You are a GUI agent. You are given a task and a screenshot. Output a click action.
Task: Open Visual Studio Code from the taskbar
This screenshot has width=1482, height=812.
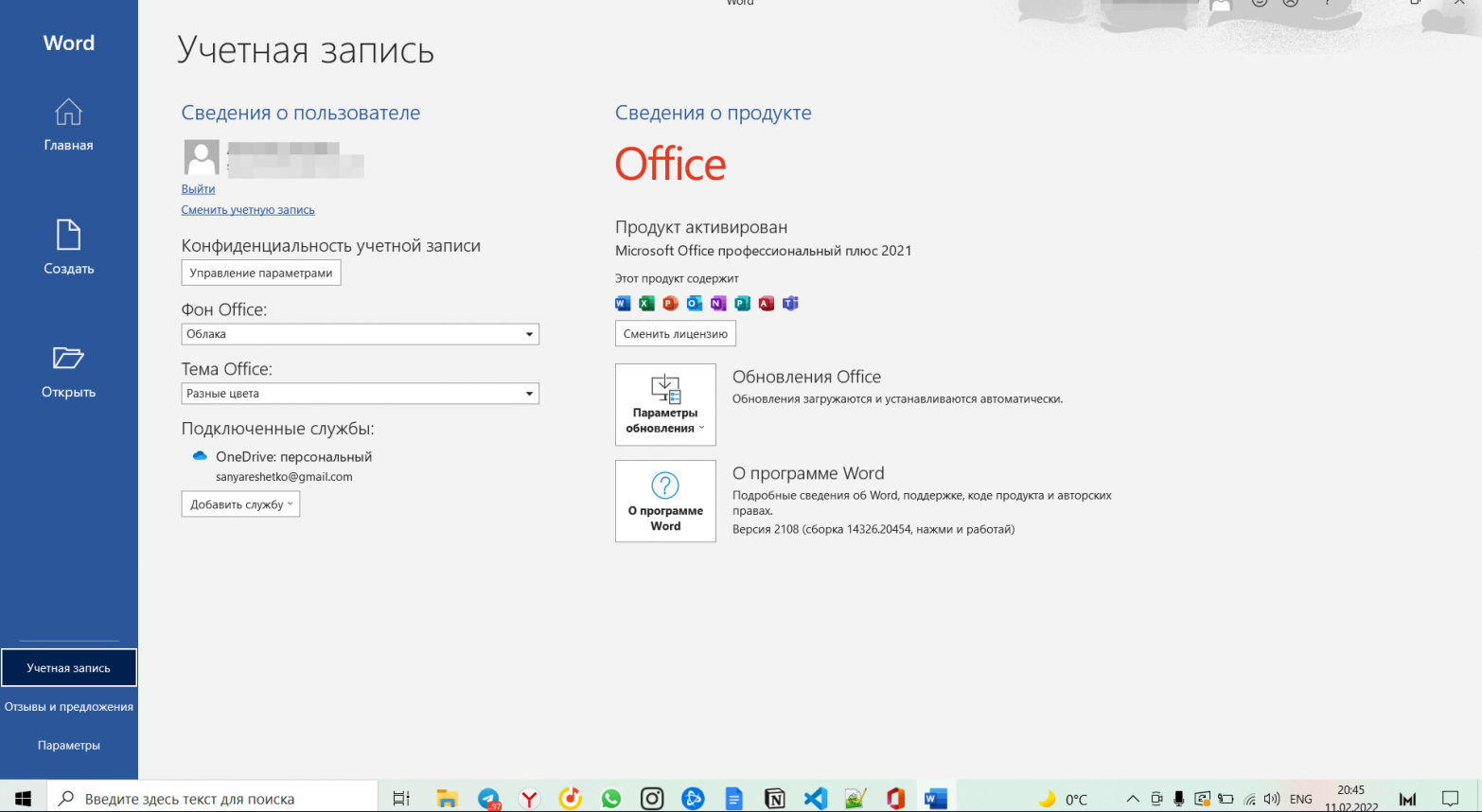815,799
